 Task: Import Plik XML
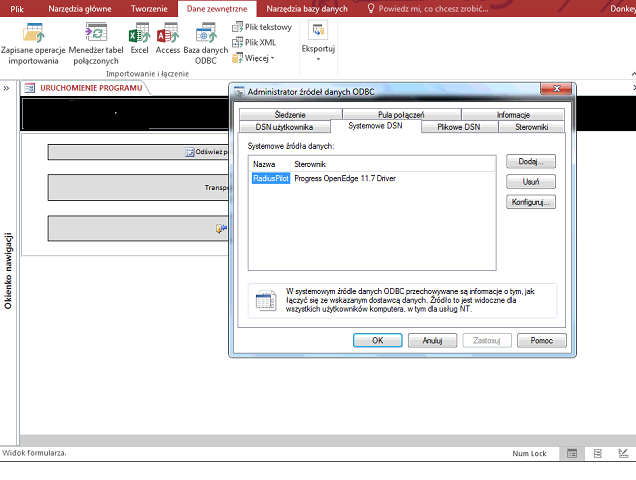[x=254, y=42]
